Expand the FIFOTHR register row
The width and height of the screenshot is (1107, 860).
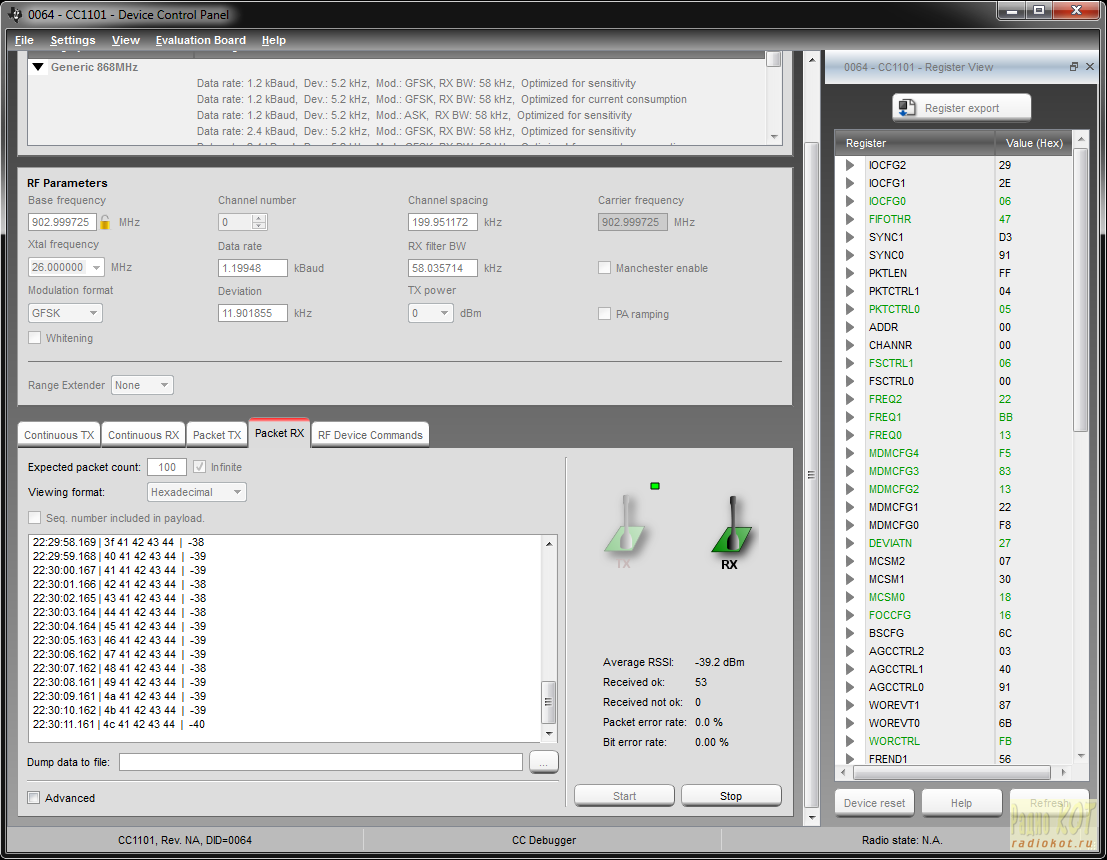point(849,219)
